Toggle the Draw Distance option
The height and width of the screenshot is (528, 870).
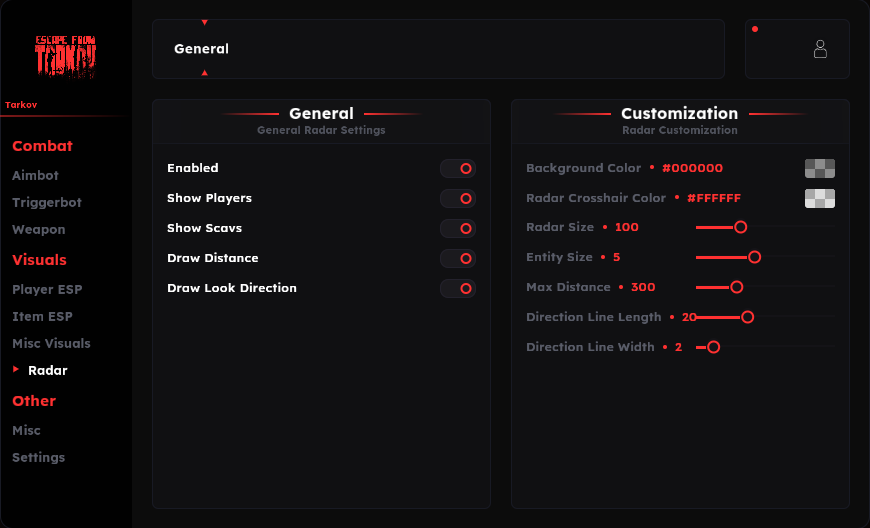coord(458,259)
